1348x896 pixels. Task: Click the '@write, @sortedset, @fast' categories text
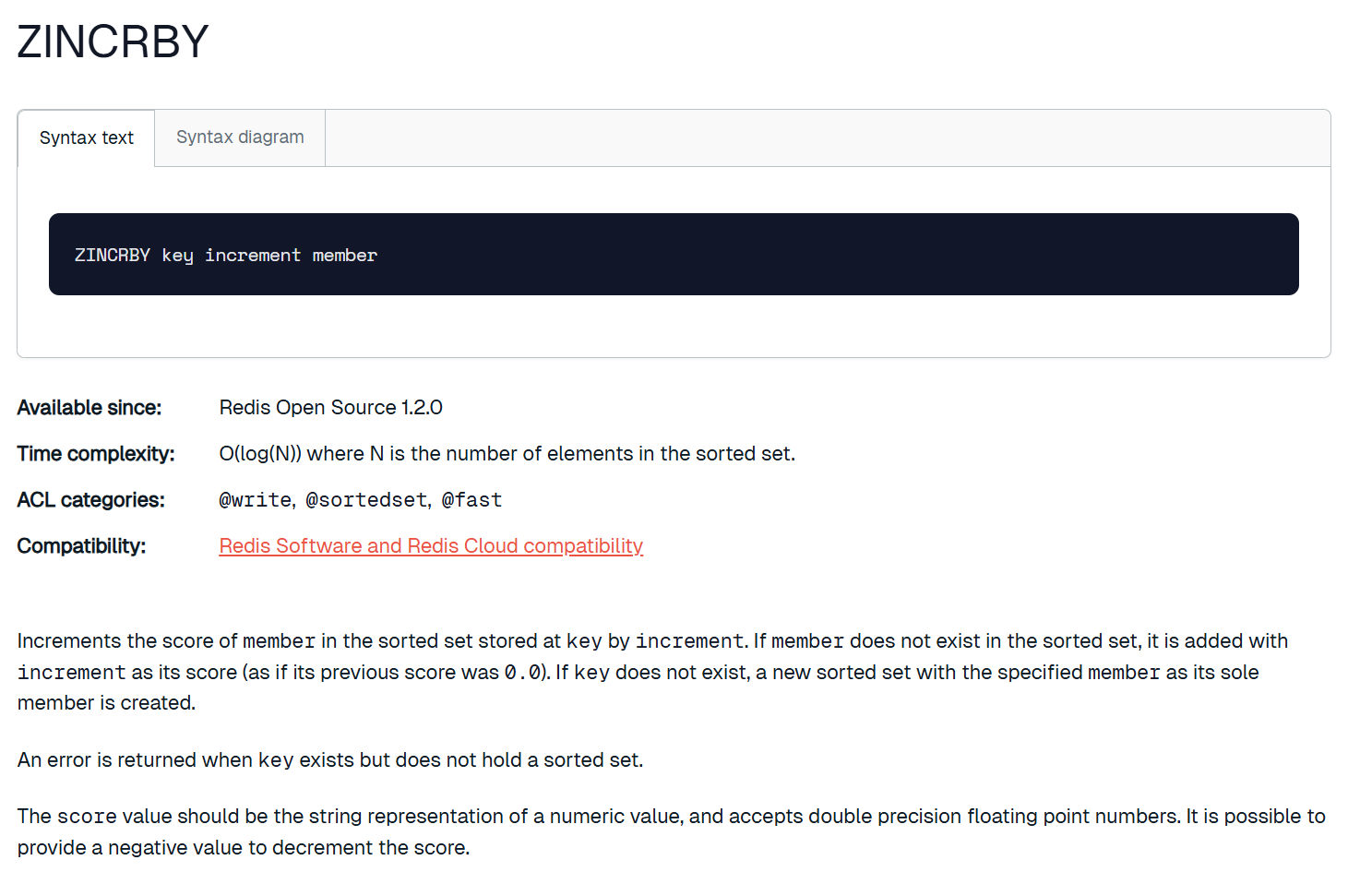point(361,500)
